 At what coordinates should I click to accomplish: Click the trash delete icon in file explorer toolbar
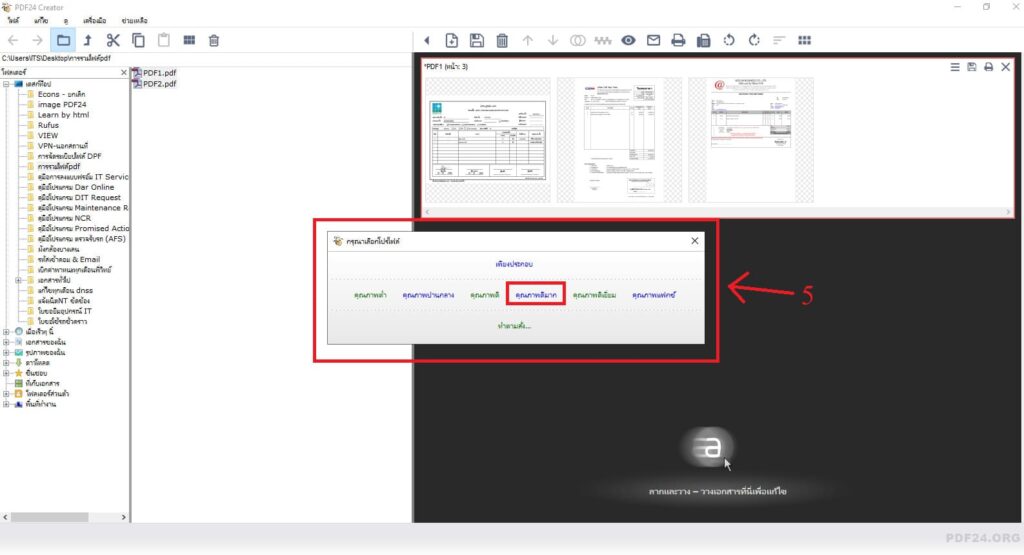click(214, 40)
